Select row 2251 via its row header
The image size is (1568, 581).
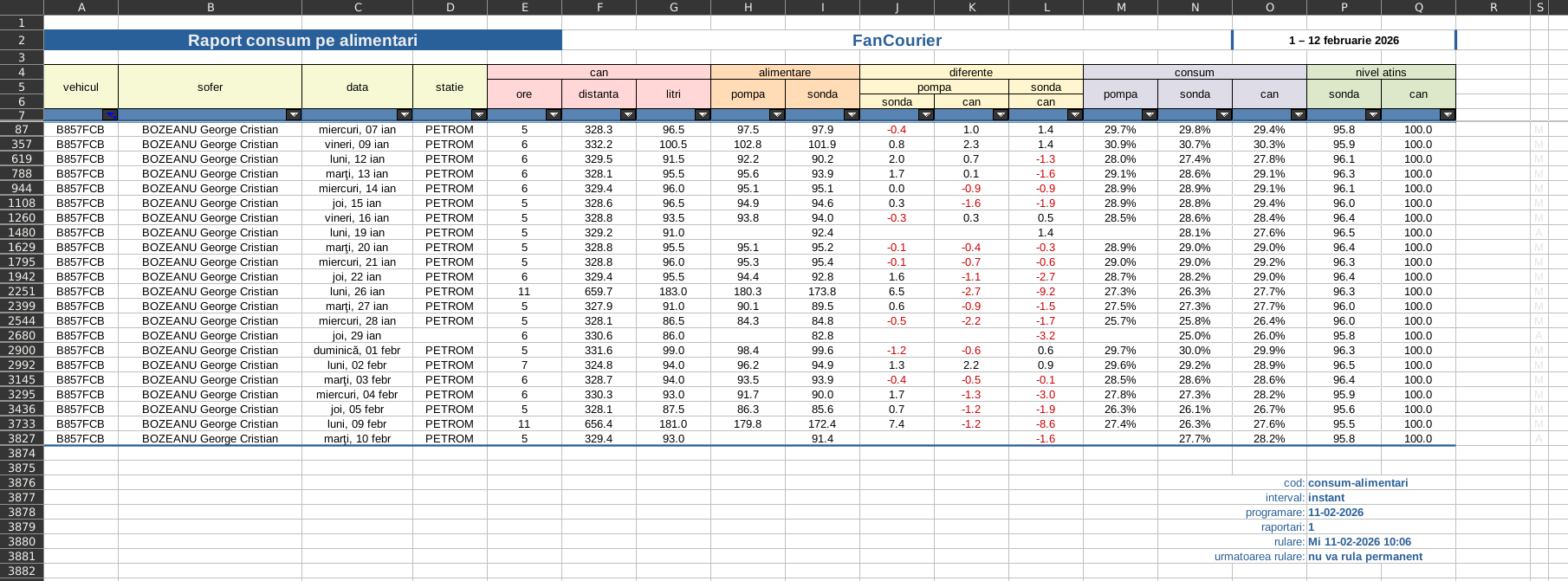[x=22, y=292]
